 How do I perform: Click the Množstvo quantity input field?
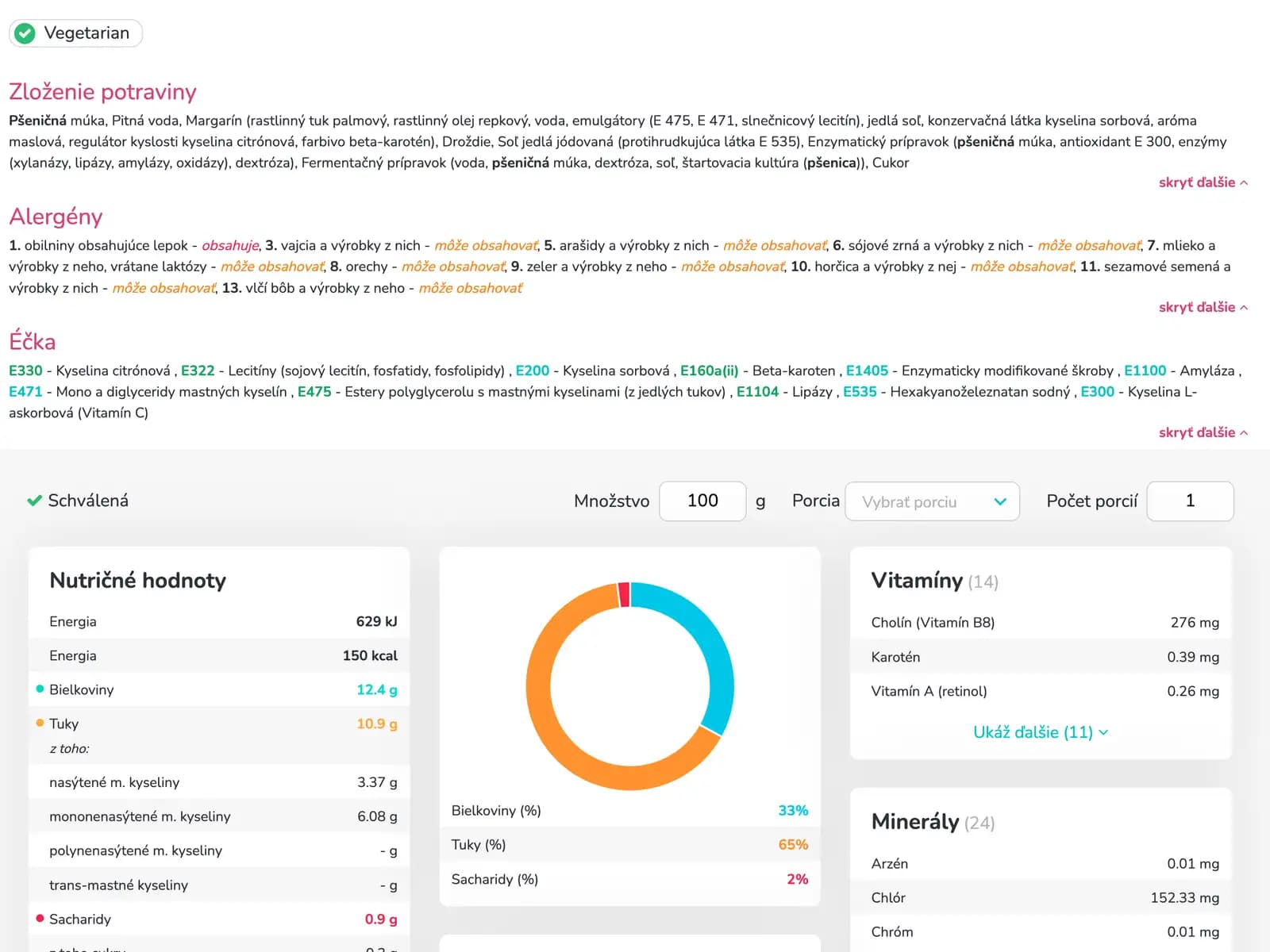[x=702, y=501]
